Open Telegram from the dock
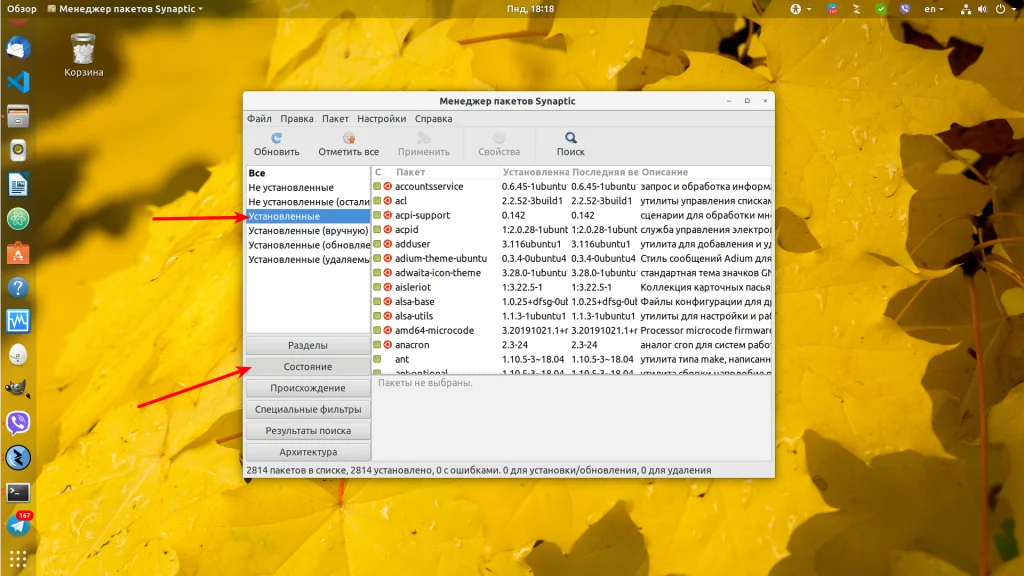The width and height of the screenshot is (1024, 576). 18,525
